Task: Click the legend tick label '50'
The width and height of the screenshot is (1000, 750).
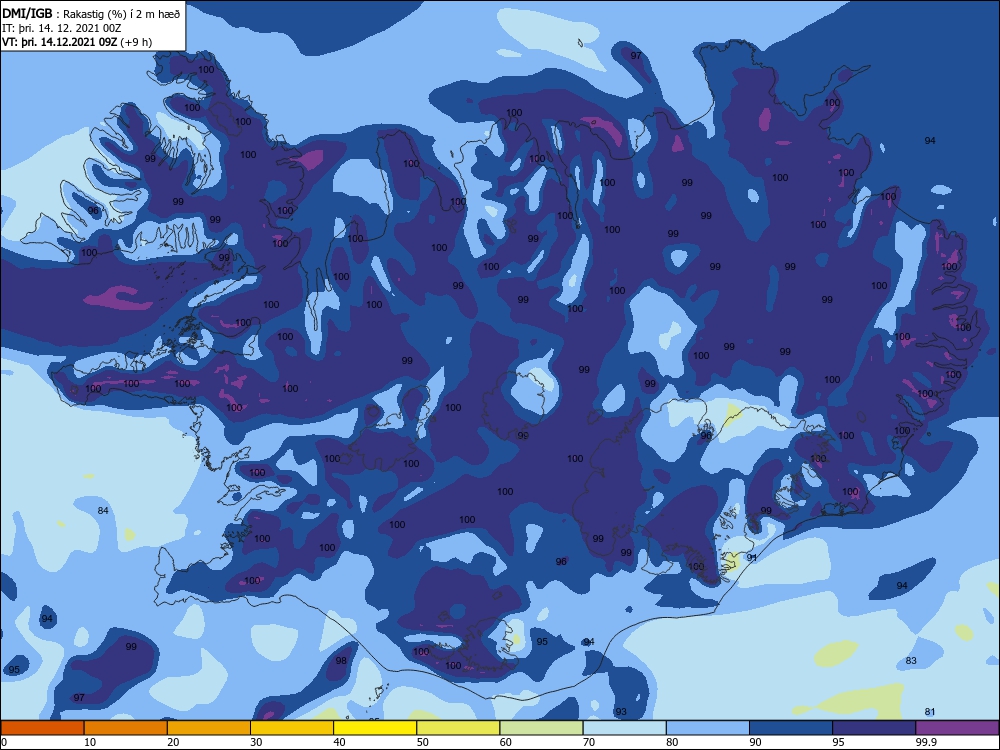Action: click(422, 742)
